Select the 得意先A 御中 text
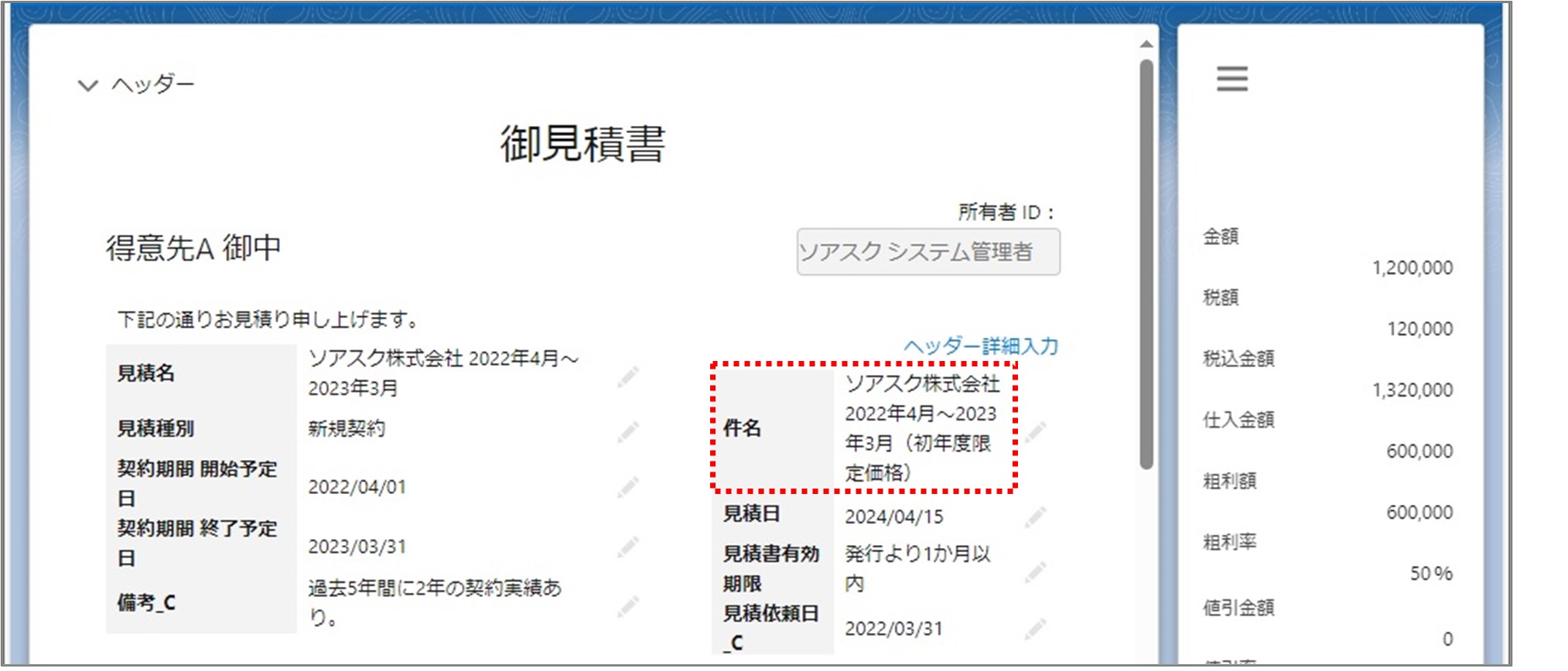 pos(193,248)
